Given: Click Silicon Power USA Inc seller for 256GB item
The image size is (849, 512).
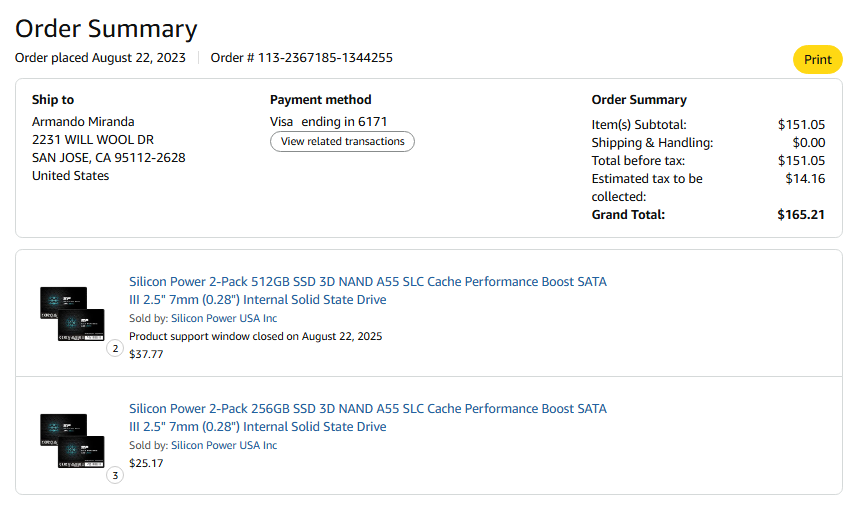Looking at the screenshot, I should [224, 445].
